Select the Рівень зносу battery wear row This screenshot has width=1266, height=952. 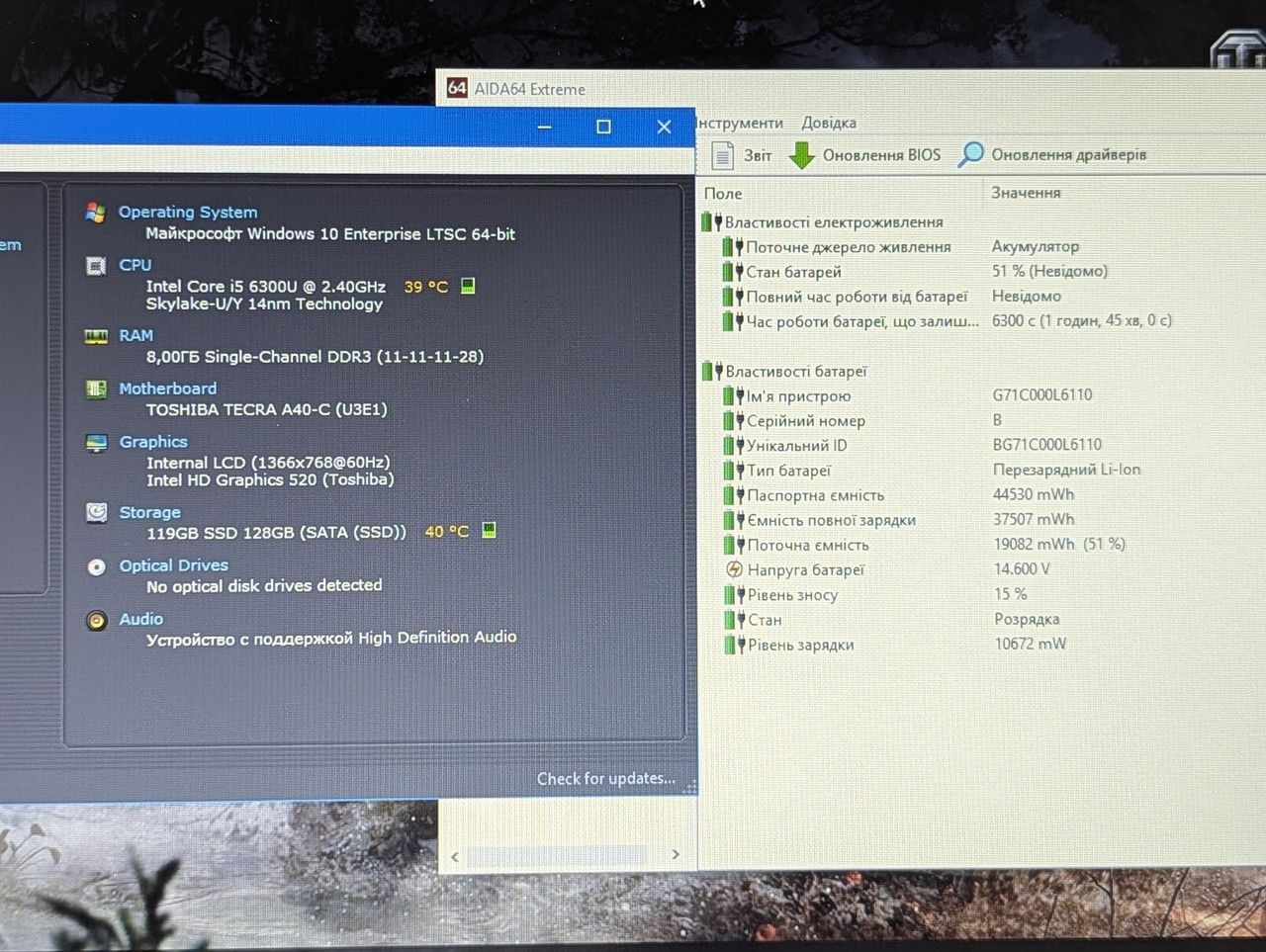pos(981,595)
